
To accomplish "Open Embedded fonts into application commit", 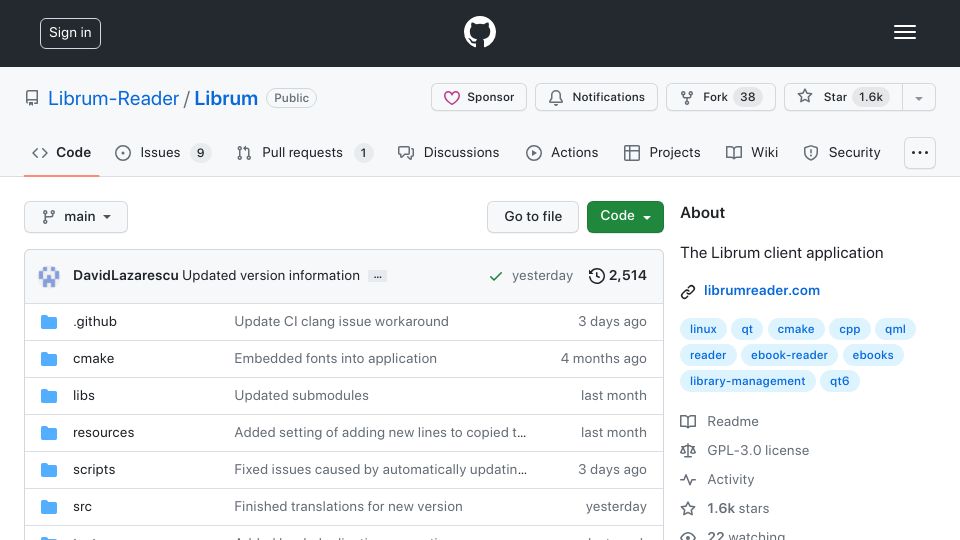I will [x=336, y=358].
